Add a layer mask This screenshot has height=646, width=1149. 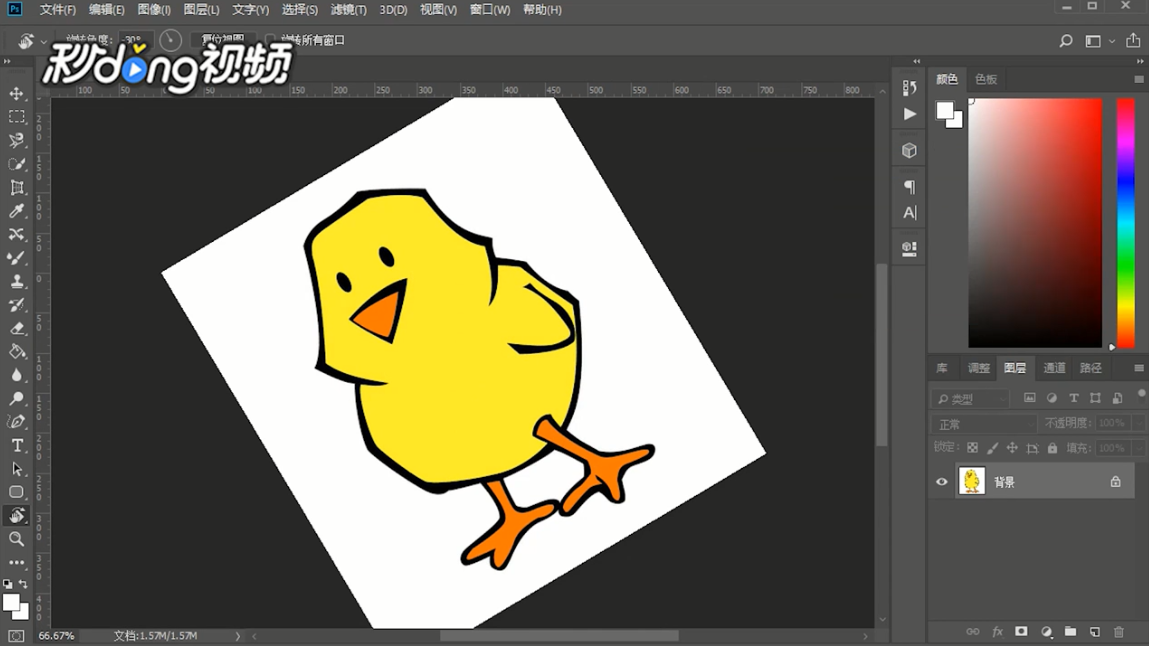point(1021,631)
